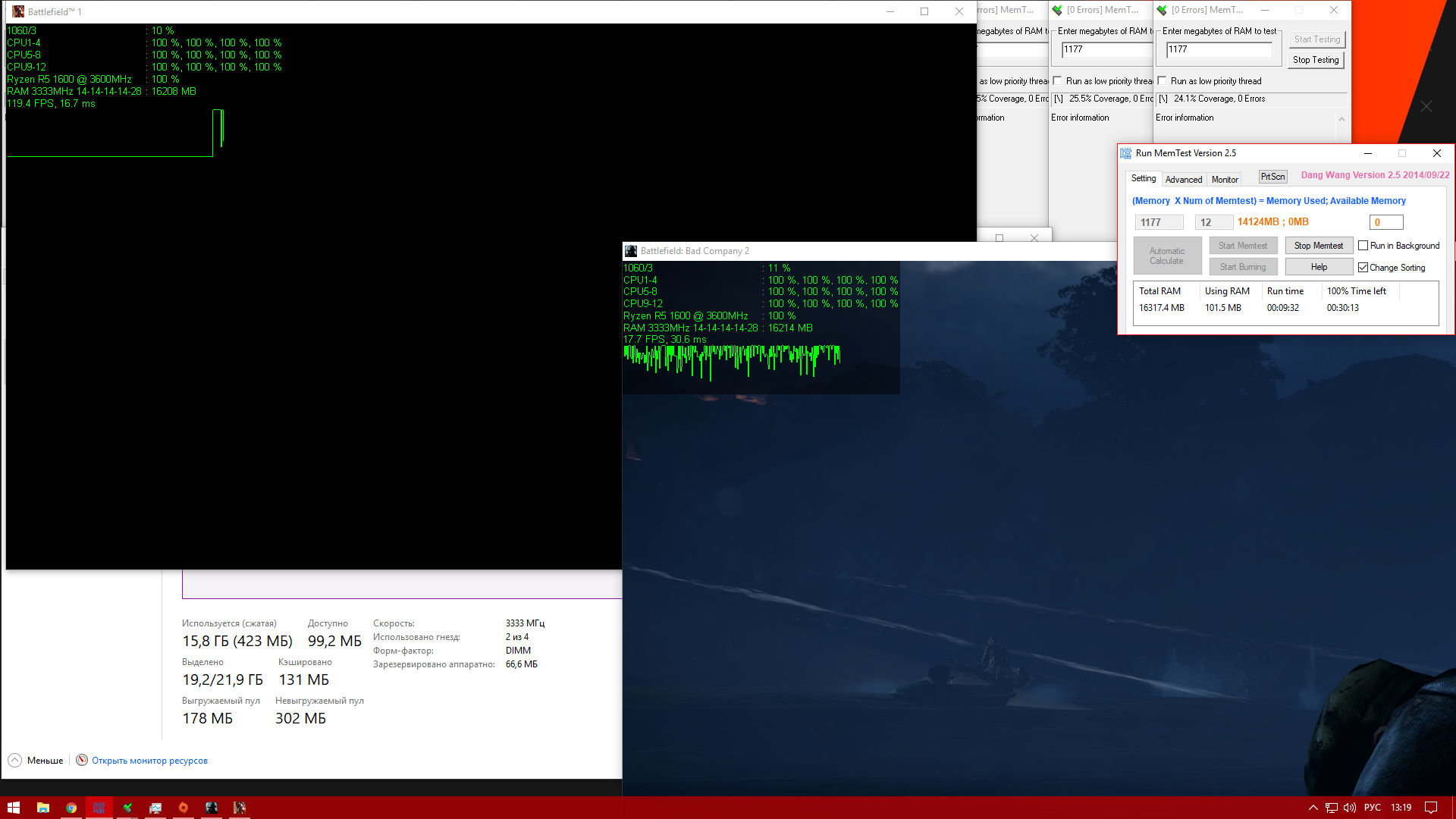This screenshot has width=1456, height=819.
Task: Open Google Chrome from the taskbar
Action: coord(71,808)
